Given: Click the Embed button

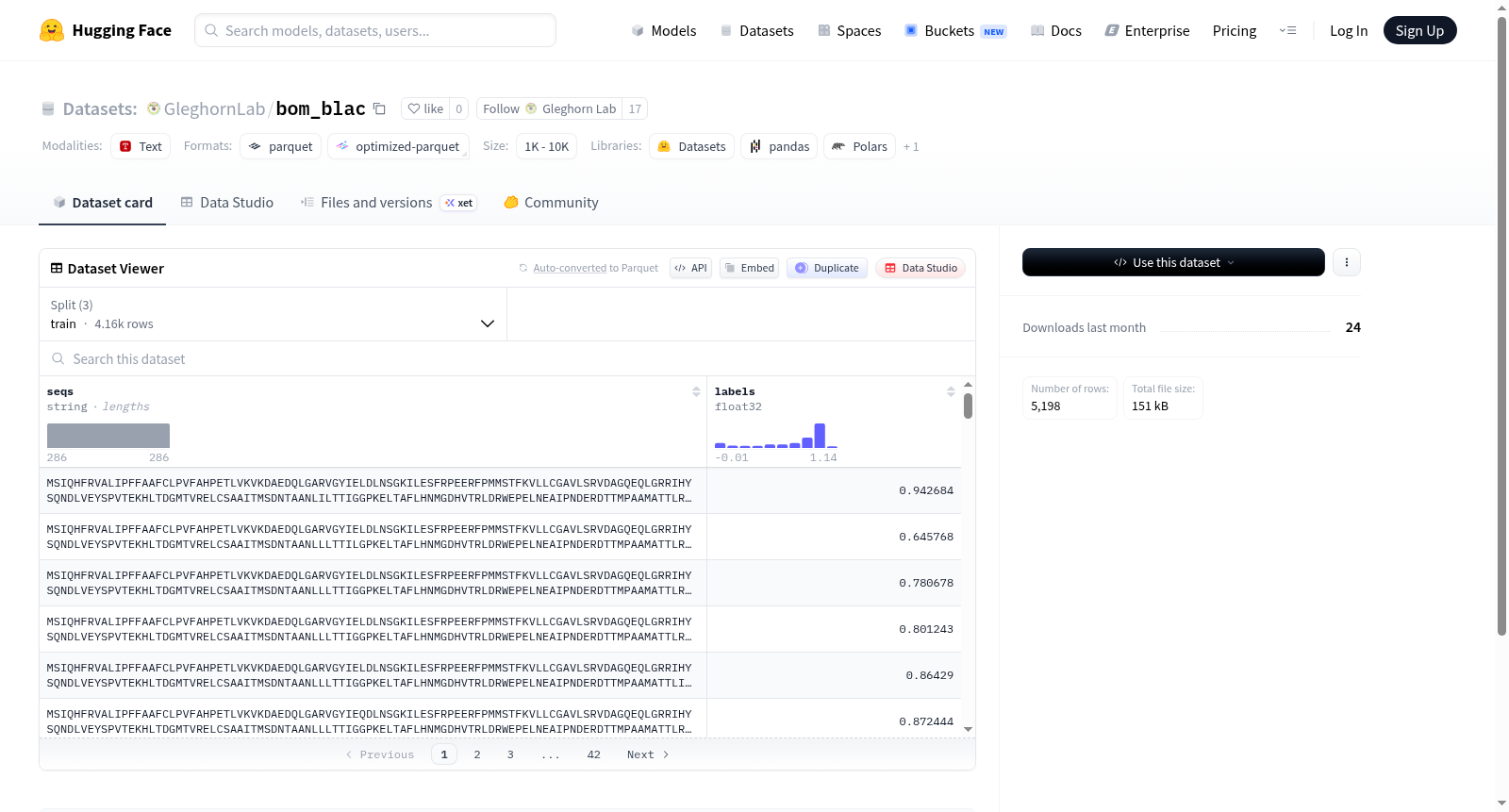Looking at the screenshot, I should click(749, 268).
